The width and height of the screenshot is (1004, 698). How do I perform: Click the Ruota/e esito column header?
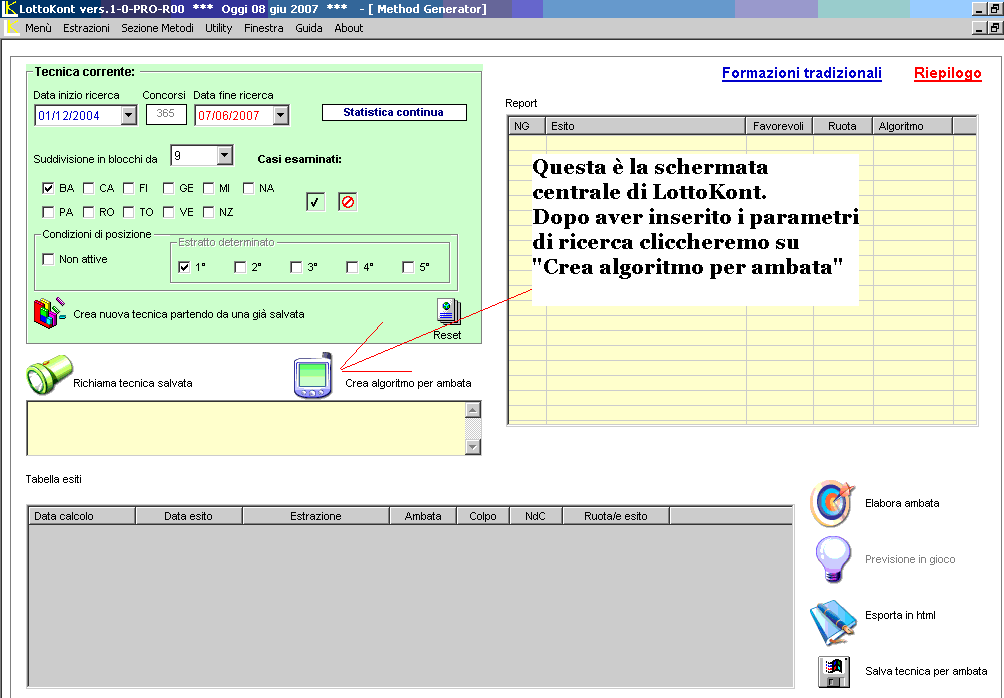(616, 516)
